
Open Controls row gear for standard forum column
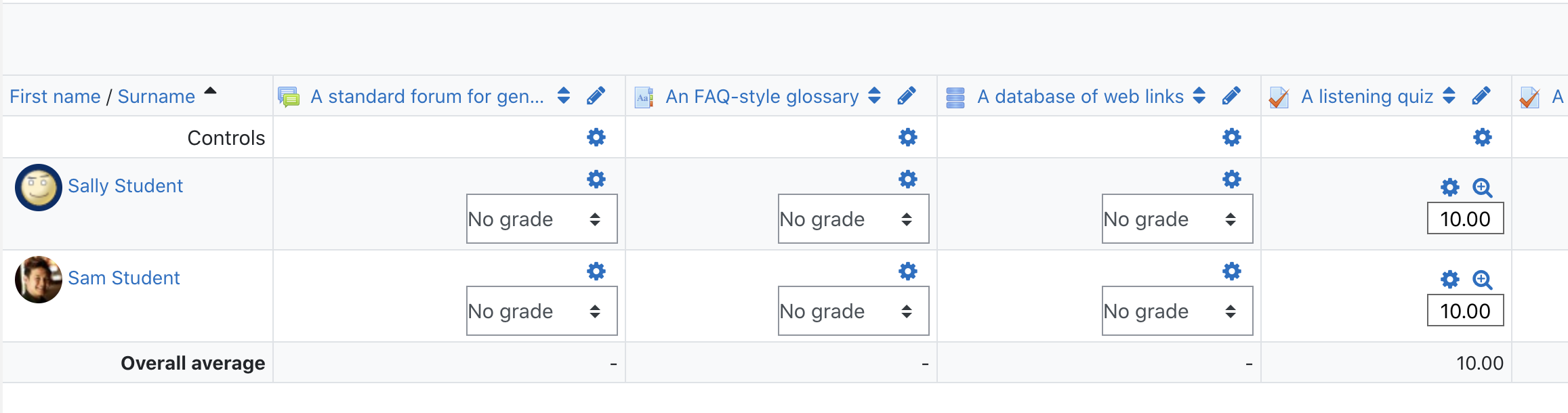click(596, 137)
